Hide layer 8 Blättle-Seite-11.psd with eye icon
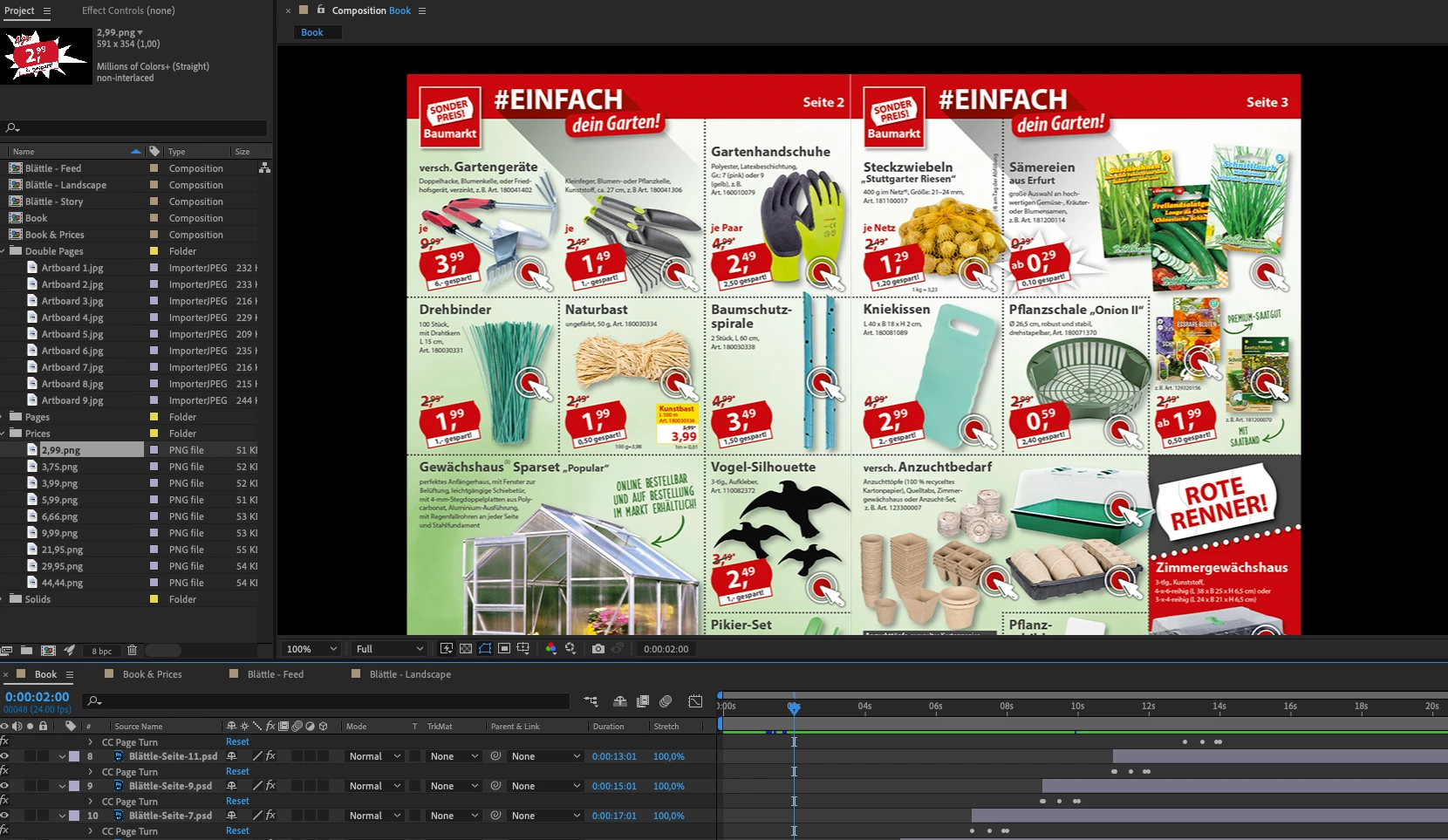This screenshot has width=1448, height=840. click(4, 756)
